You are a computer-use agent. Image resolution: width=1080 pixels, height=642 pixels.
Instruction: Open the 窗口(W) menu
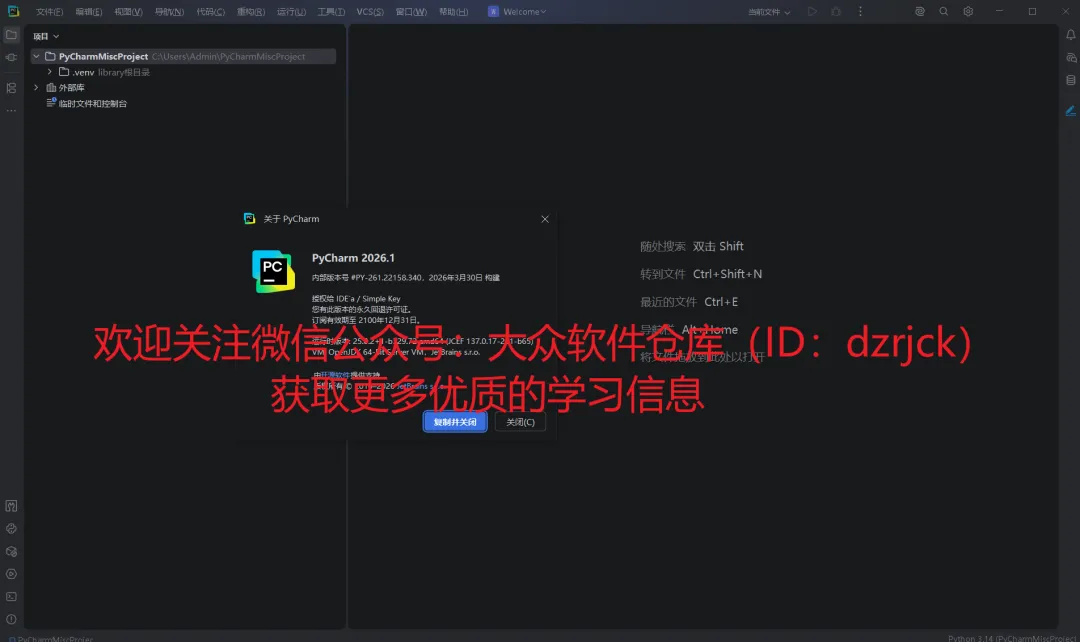(x=411, y=12)
